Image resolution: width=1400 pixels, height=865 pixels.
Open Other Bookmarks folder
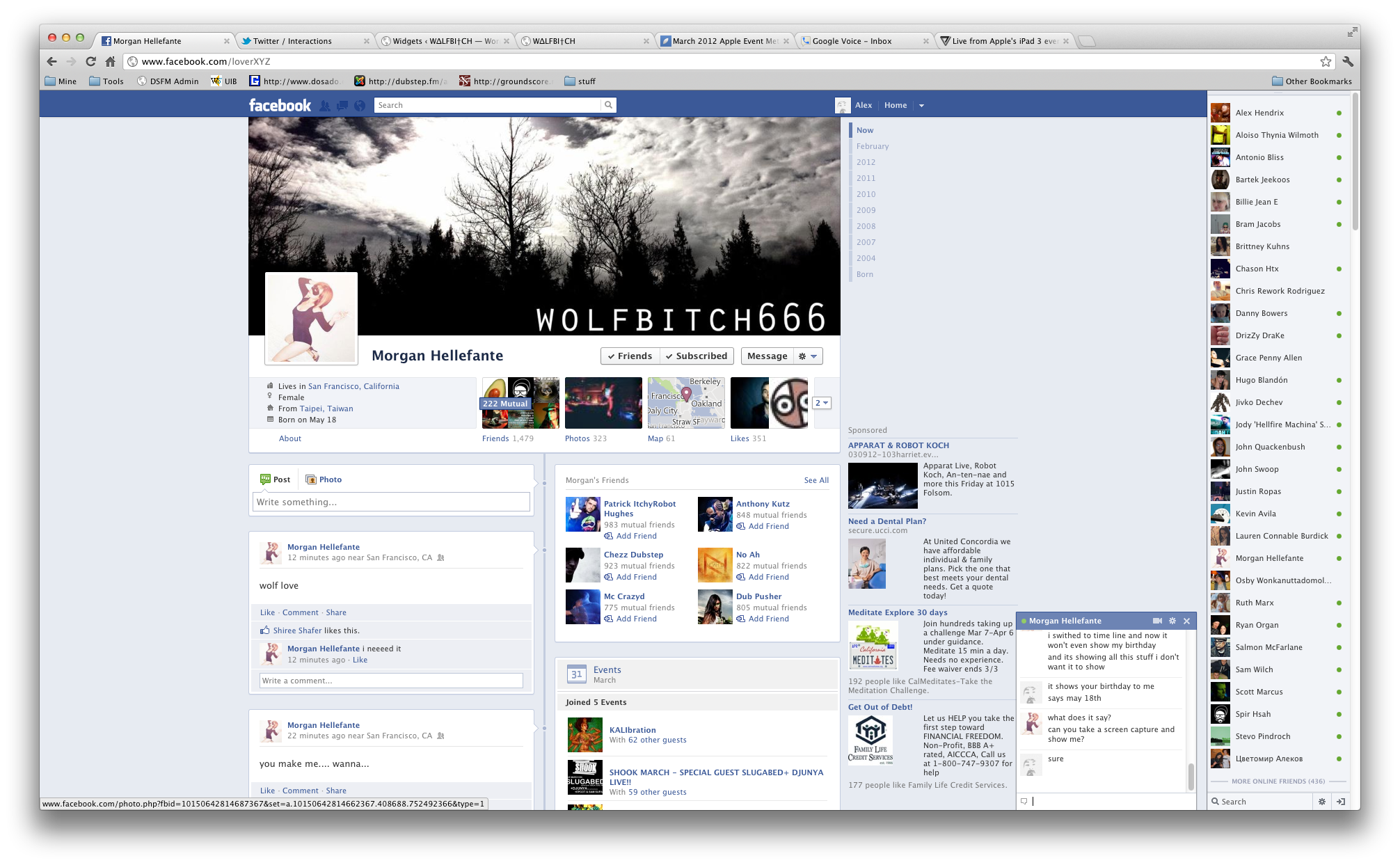pyautogui.click(x=1312, y=81)
